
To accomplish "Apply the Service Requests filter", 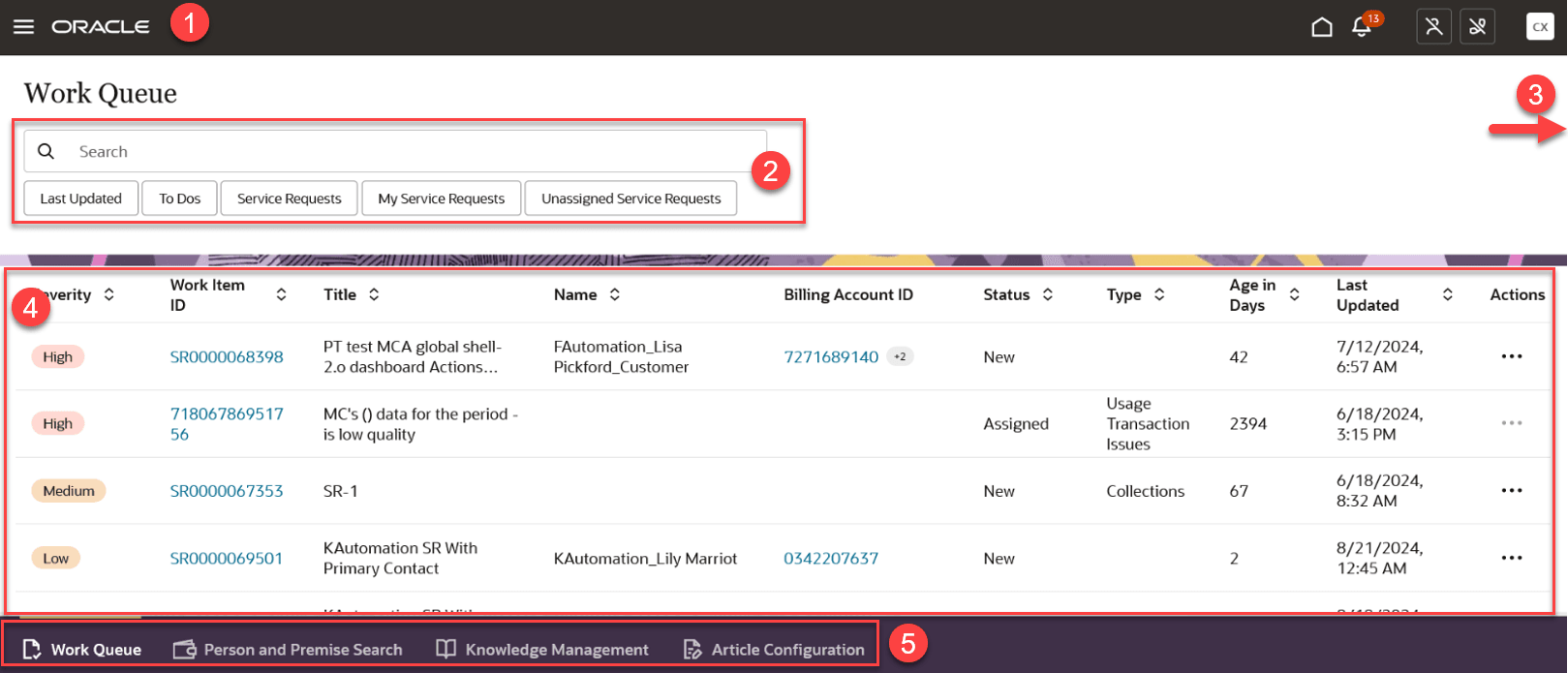I will [x=290, y=199].
